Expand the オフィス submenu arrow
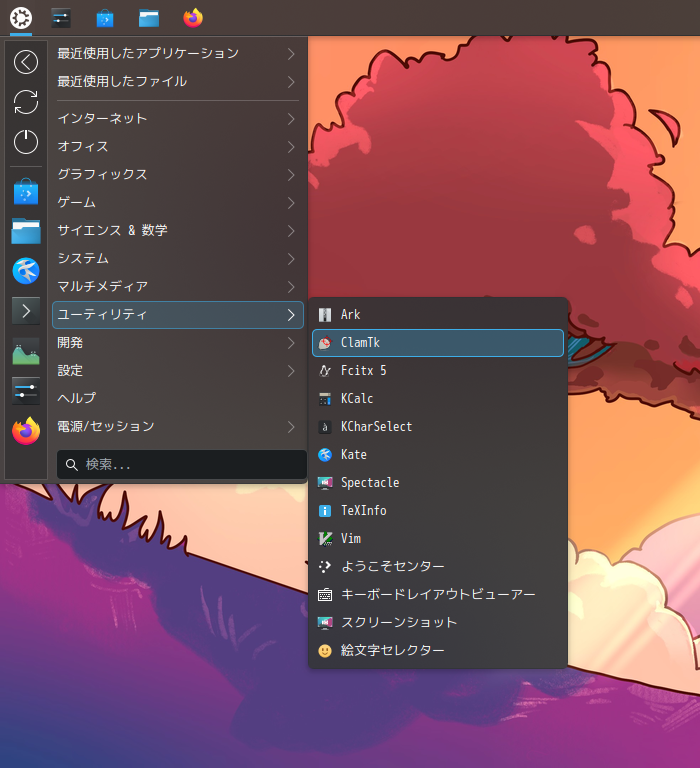Image resolution: width=700 pixels, height=768 pixels. (x=291, y=146)
